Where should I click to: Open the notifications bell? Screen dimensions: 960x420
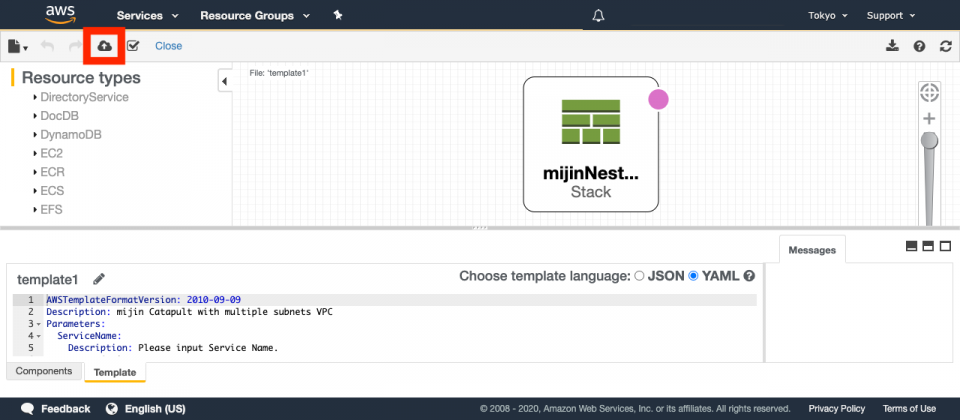pyautogui.click(x=599, y=16)
